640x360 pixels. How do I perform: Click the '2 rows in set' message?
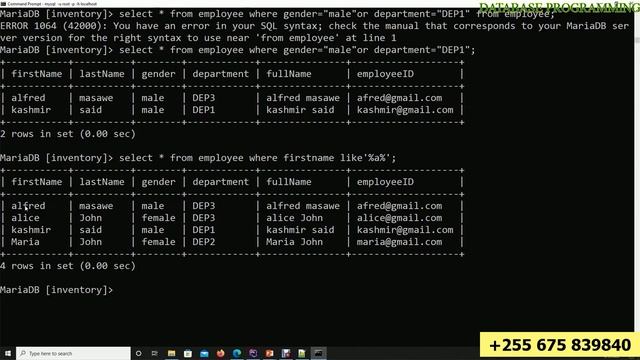tap(68, 134)
